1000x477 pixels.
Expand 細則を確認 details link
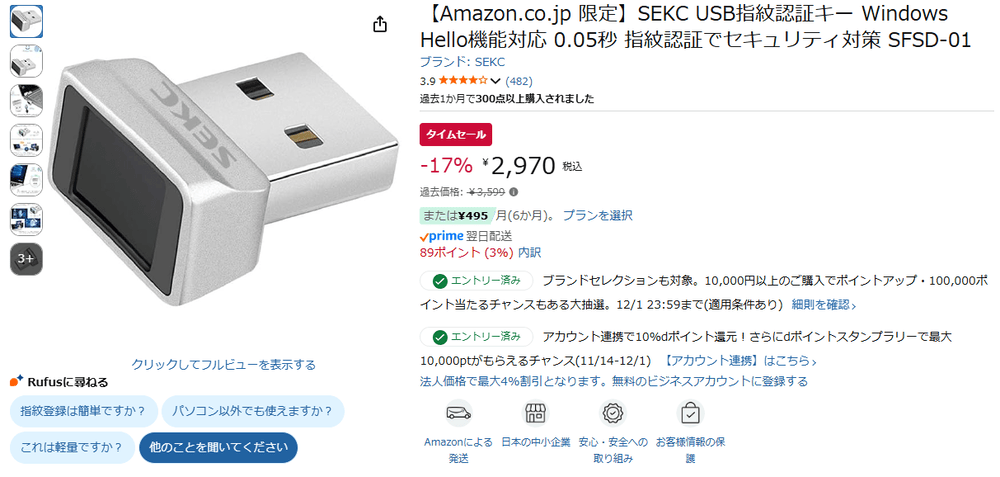823,305
